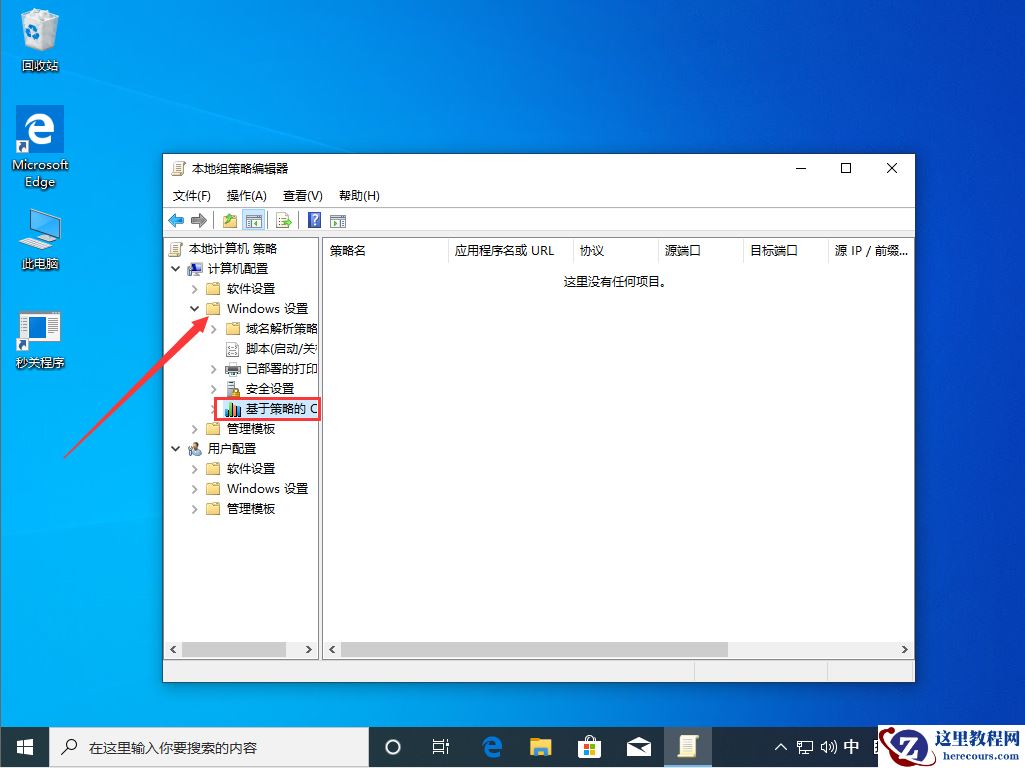Expand the 软件设置 node under 计算机配置
This screenshot has width=1025, height=768.
click(x=194, y=288)
